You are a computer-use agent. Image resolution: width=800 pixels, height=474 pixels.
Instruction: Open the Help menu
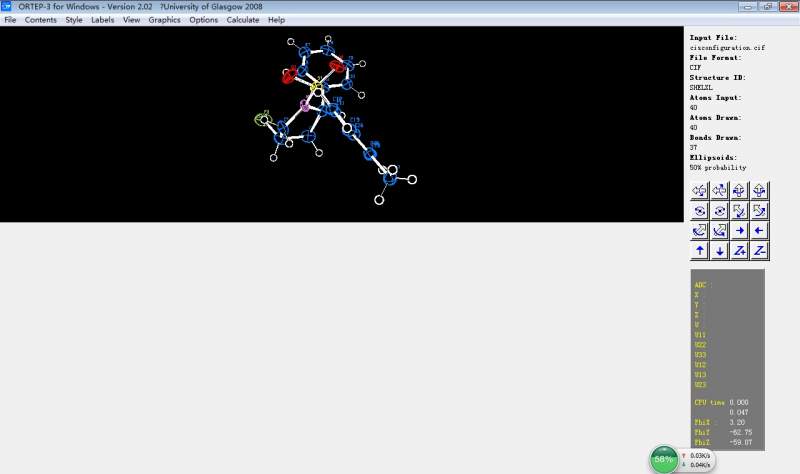(x=277, y=20)
